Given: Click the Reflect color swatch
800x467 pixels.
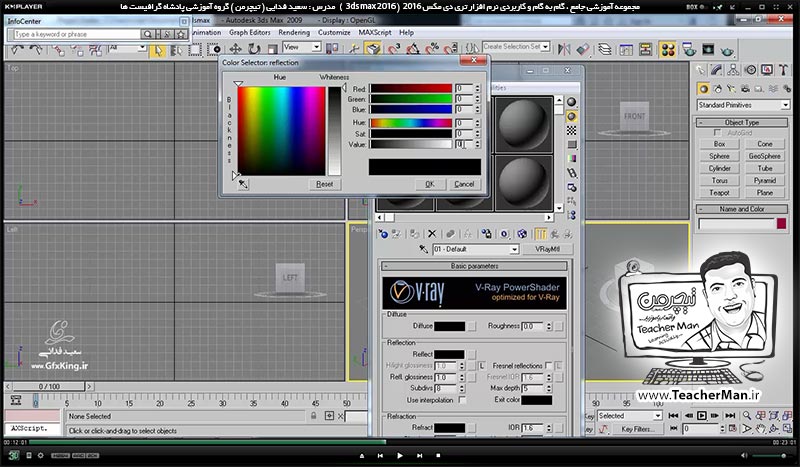Looking at the screenshot, I should click(449, 354).
